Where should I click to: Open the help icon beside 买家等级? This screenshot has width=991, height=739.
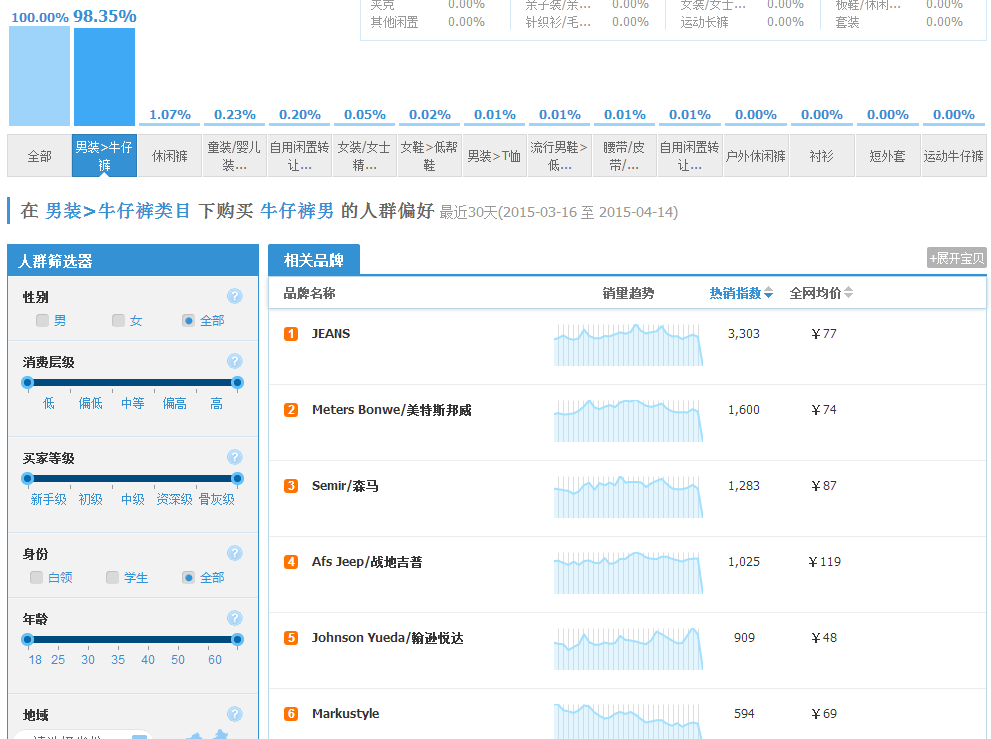(234, 457)
